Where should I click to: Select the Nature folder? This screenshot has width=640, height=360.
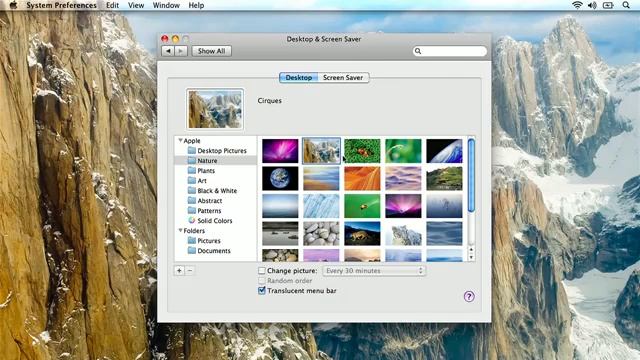click(216, 161)
